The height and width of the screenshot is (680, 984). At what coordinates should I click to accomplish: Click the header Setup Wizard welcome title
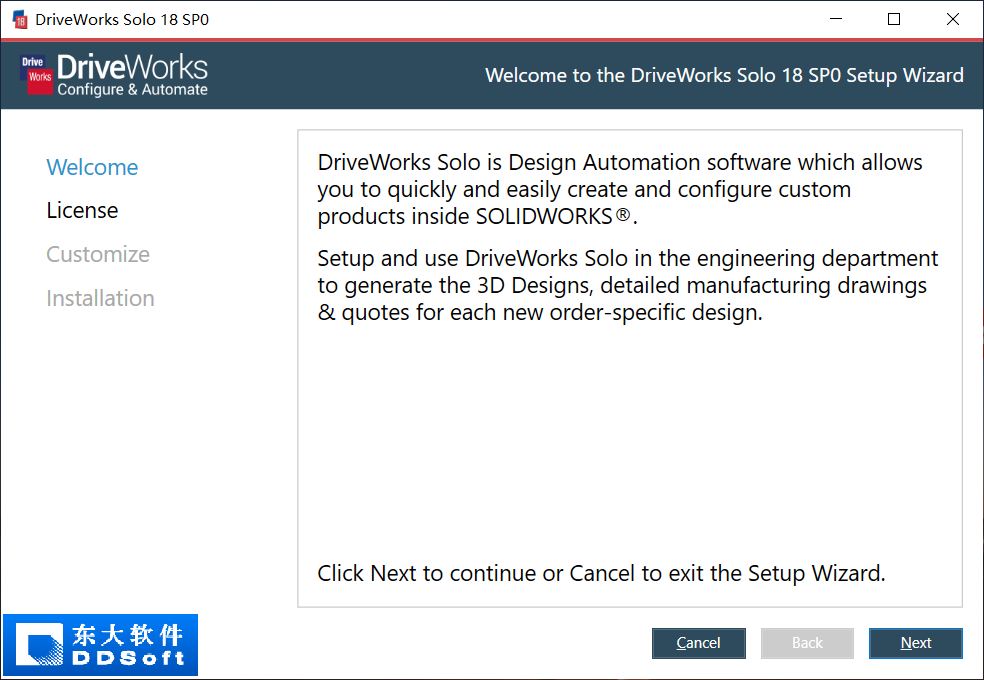724,75
